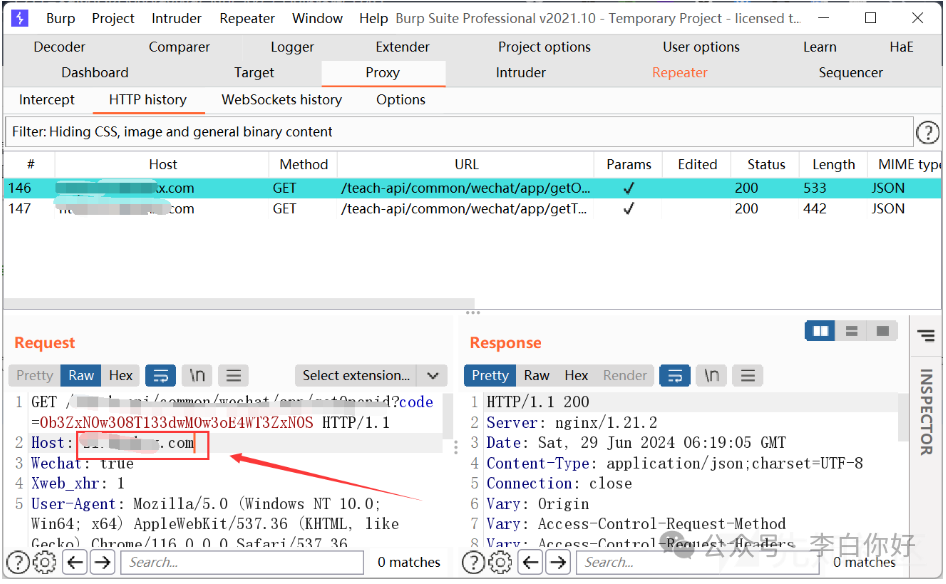Click the Request search input field
The image size is (946, 584).
click(240, 562)
